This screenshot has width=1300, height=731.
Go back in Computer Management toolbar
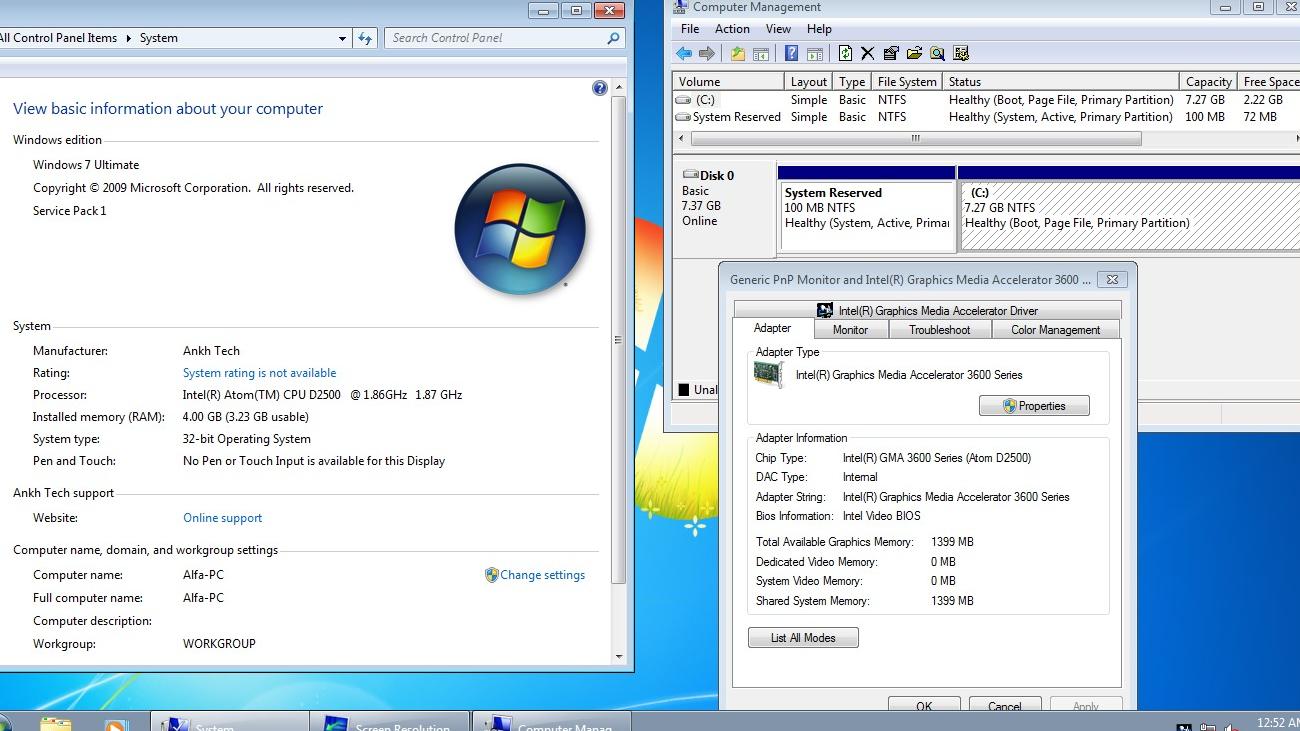click(684, 54)
